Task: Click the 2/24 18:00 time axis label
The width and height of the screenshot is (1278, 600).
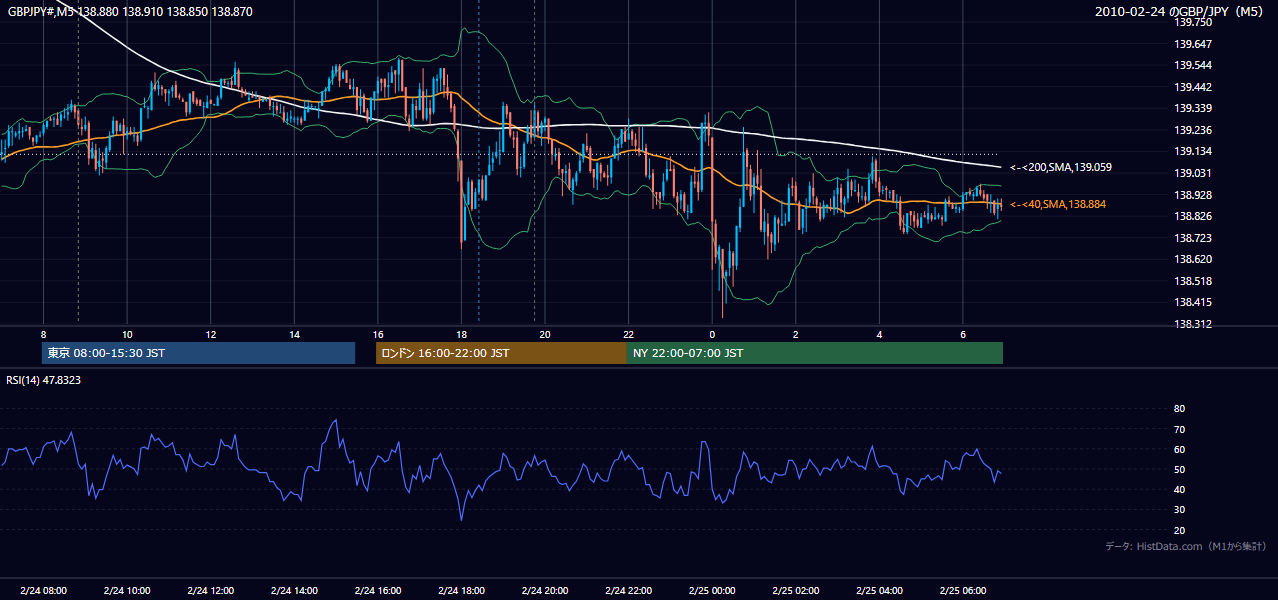Action: click(x=462, y=590)
